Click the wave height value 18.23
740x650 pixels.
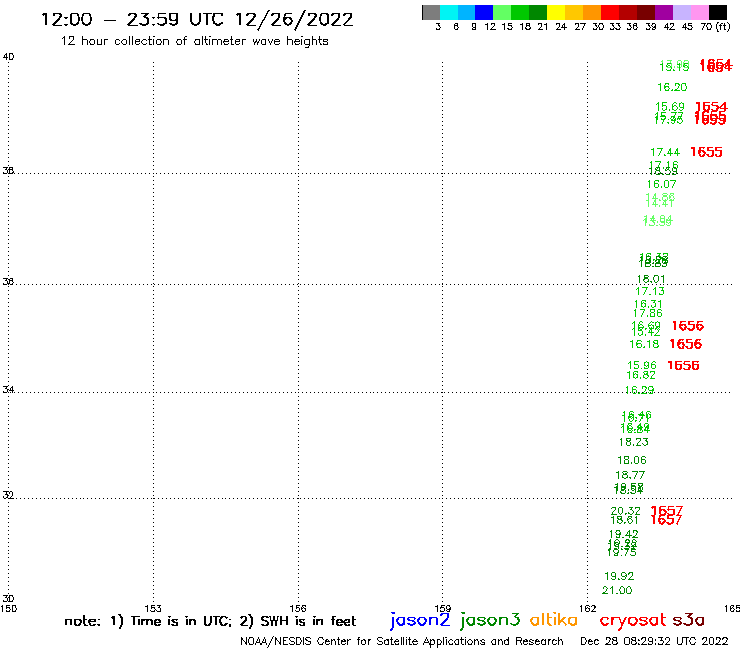634,442
